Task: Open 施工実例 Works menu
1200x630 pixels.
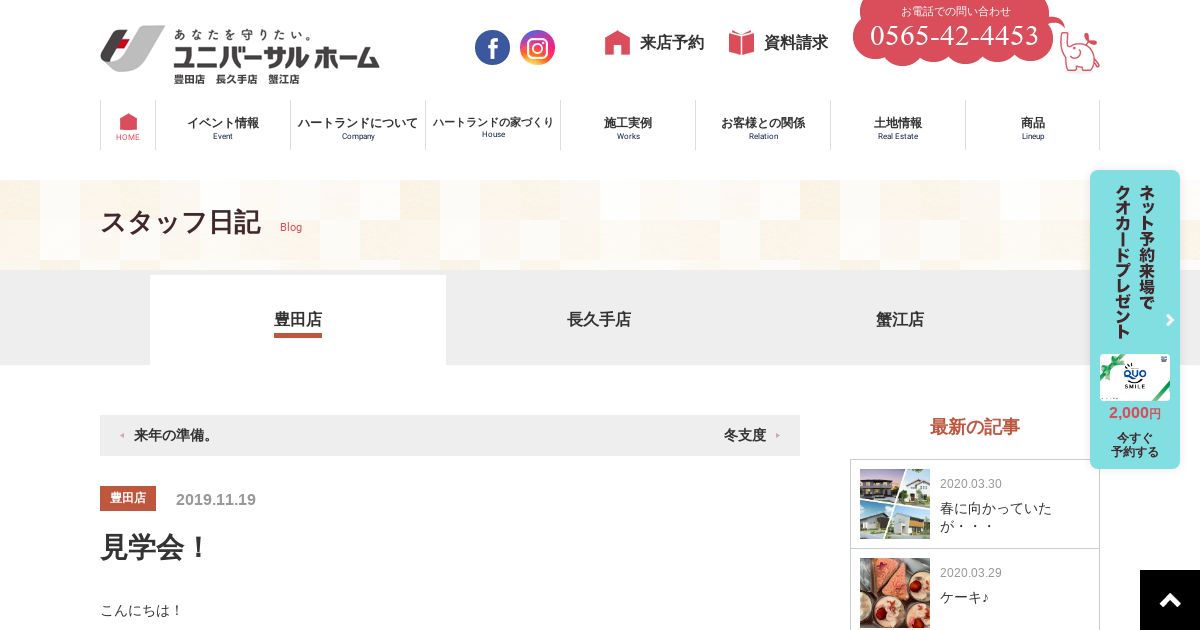Action: click(x=628, y=125)
